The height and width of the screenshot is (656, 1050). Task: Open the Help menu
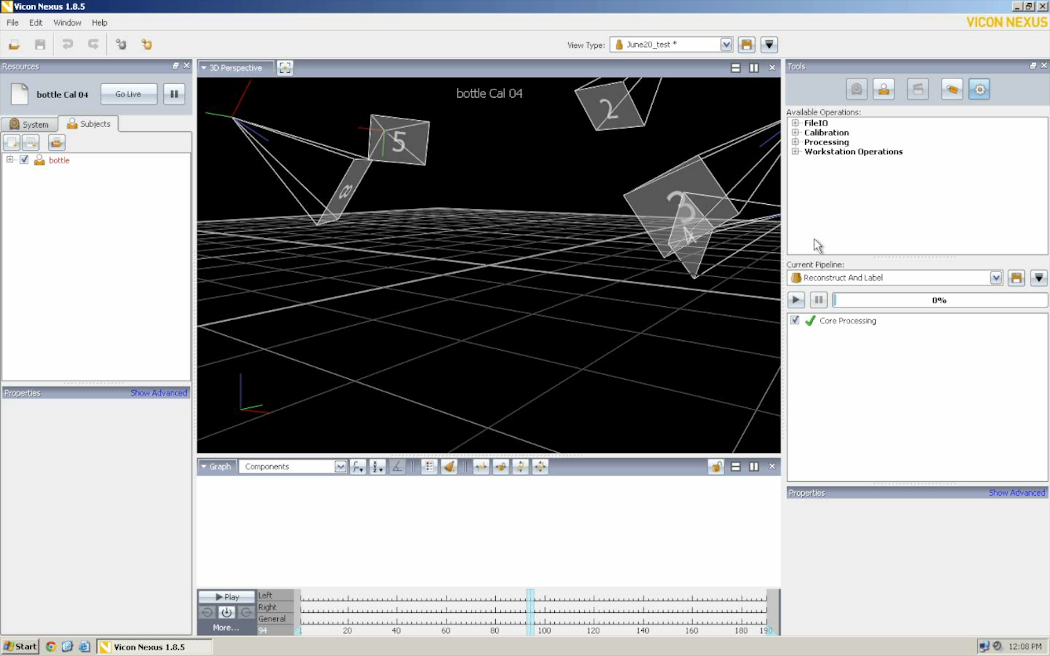click(99, 23)
